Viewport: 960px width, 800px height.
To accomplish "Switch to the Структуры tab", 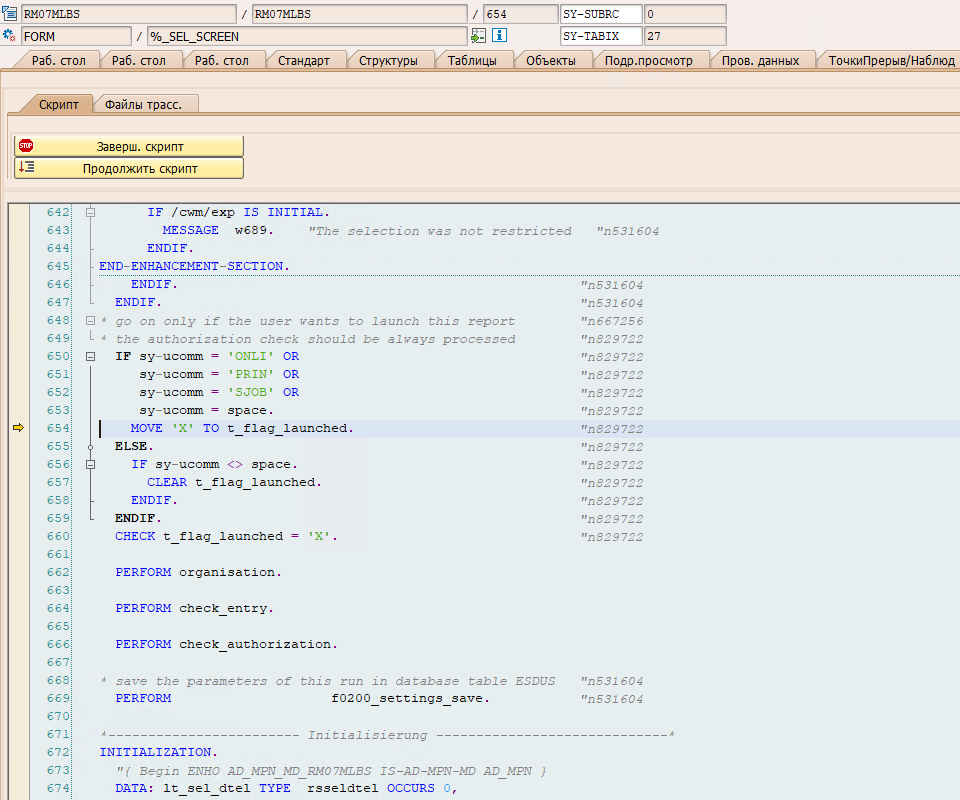I will click(388, 60).
